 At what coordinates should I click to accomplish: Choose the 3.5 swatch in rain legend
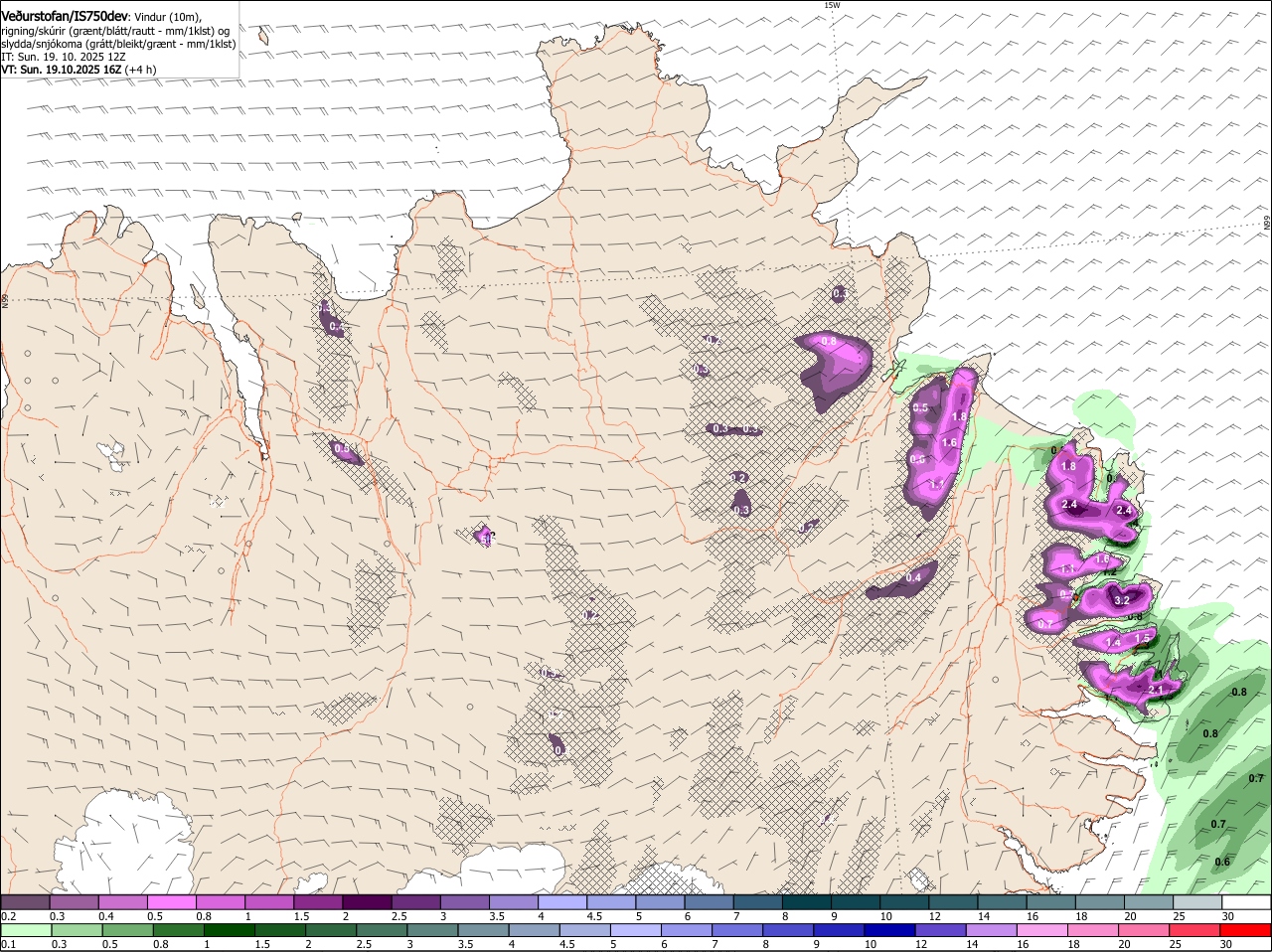[x=484, y=930]
